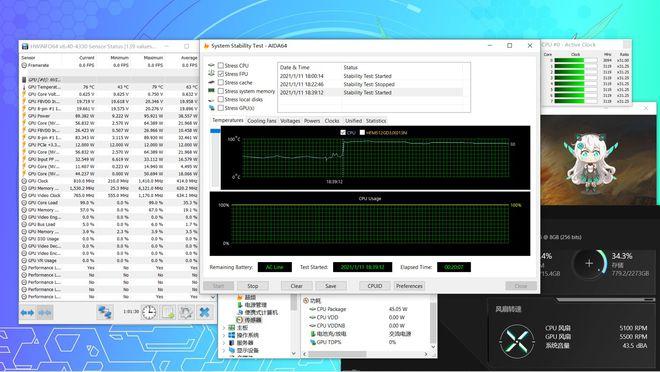Toggle CPU temperature graph checkbox
This screenshot has width=660, height=372.
coord(343,133)
